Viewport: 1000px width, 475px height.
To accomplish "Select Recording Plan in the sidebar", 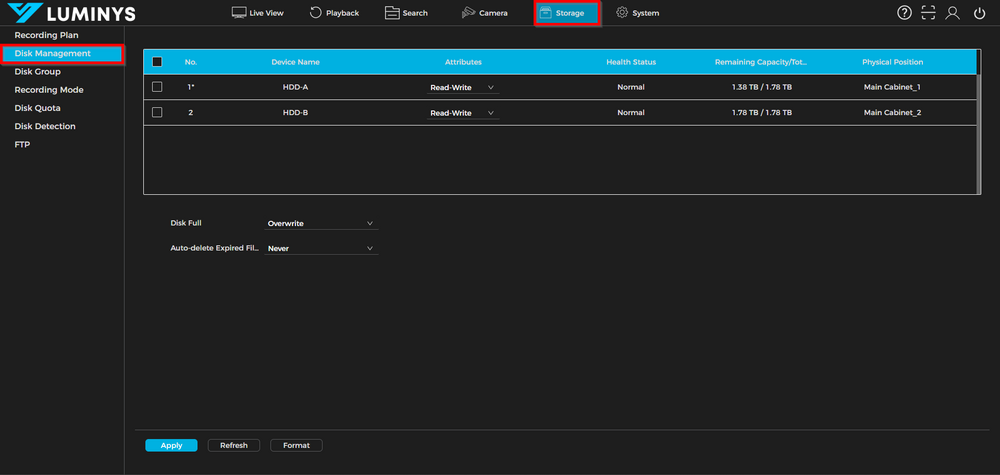I will point(46,35).
